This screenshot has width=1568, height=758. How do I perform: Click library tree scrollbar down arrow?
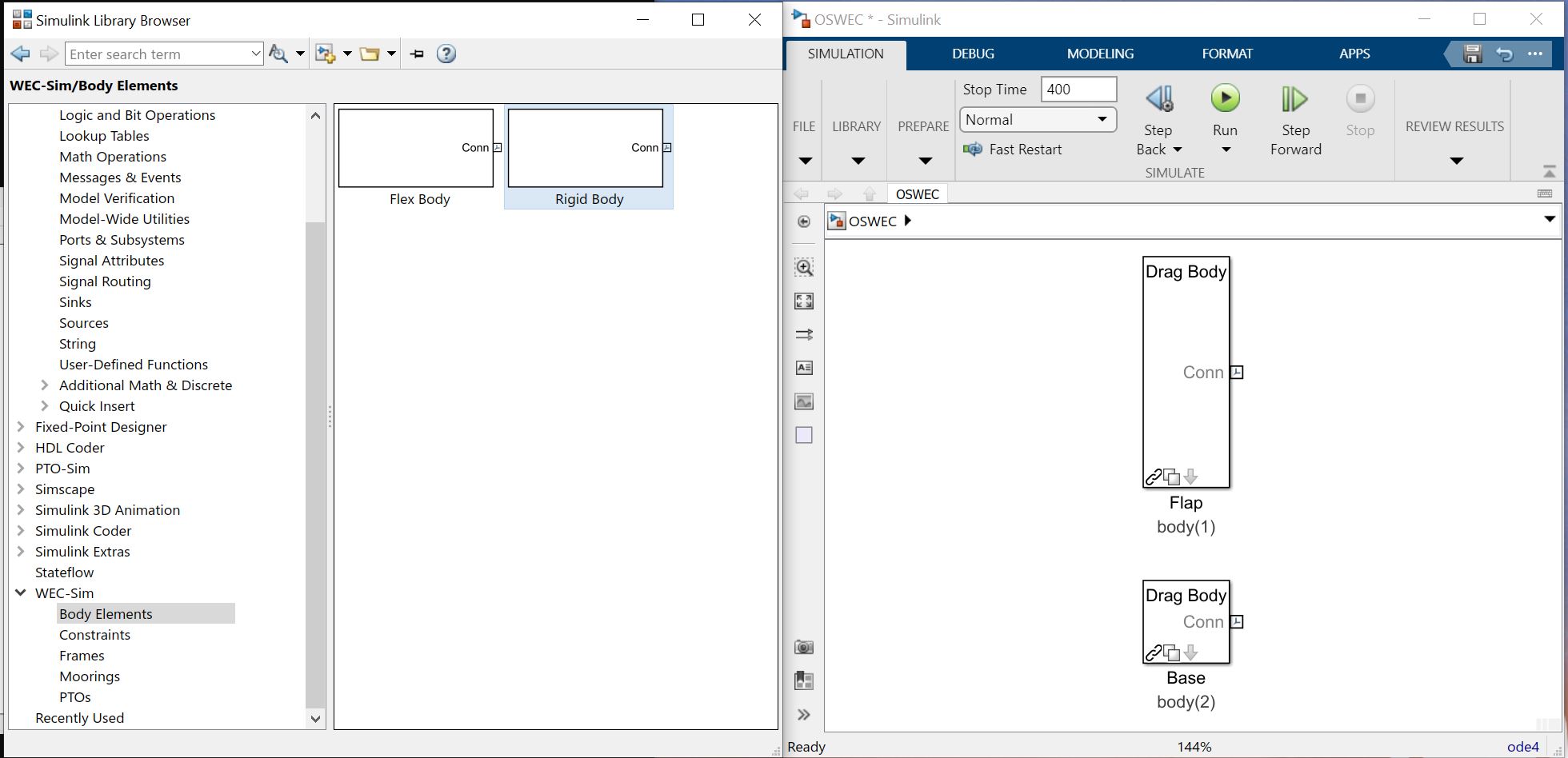[x=315, y=719]
